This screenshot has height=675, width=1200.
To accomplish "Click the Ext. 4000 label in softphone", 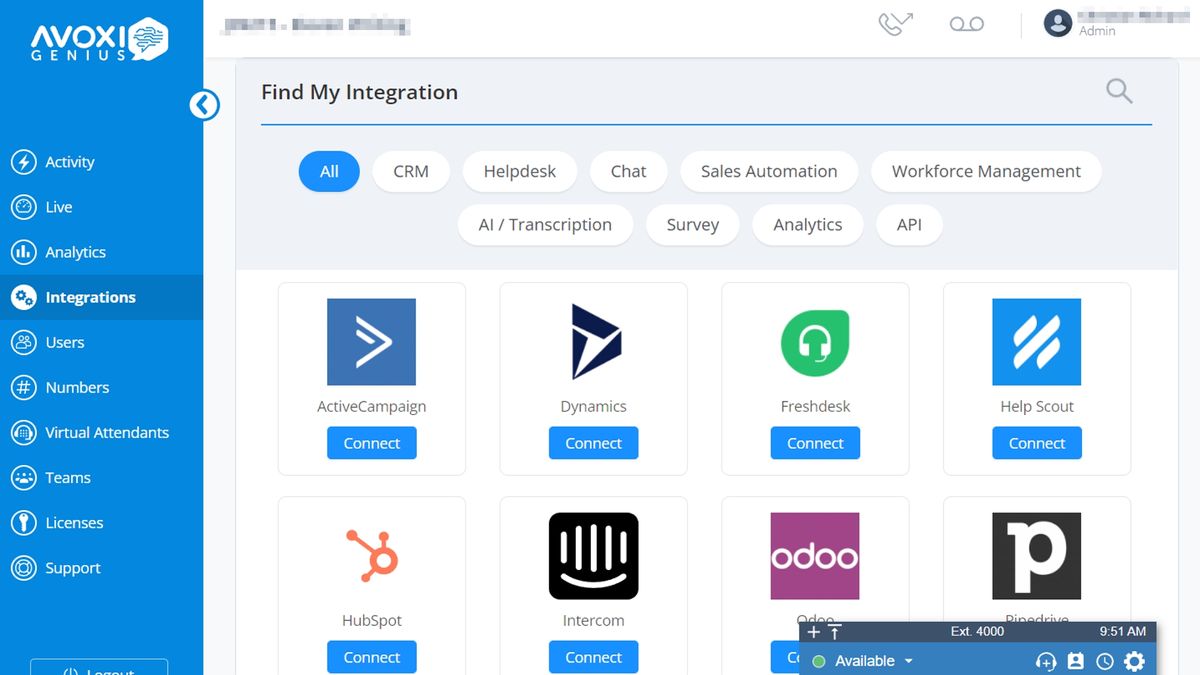I will 977,632.
